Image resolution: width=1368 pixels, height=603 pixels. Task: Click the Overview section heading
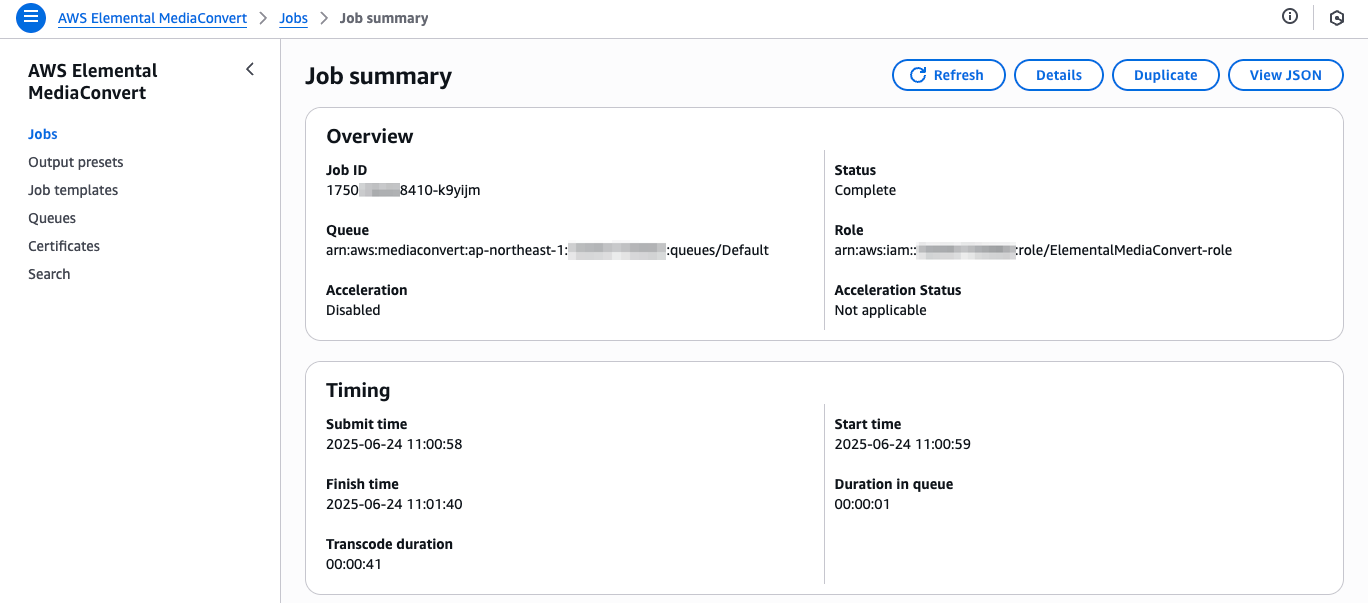pos(370,136)
